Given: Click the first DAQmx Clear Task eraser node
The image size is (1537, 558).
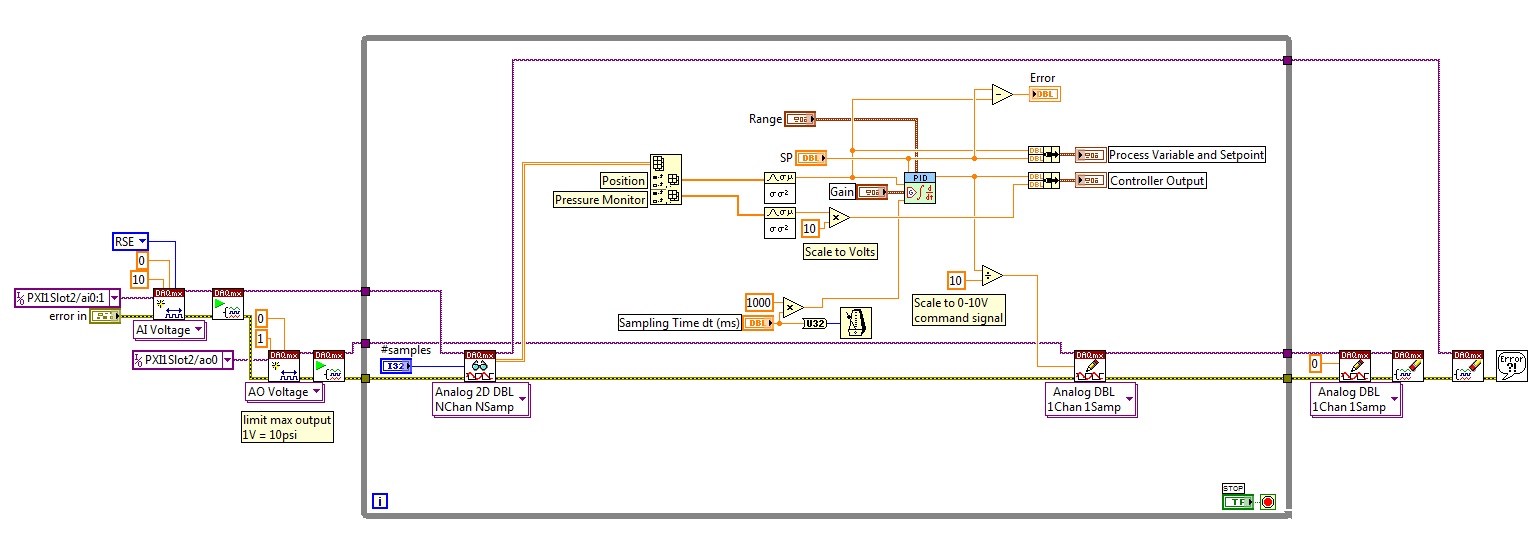Looking at the screenshot, I should pos(1408,366).
